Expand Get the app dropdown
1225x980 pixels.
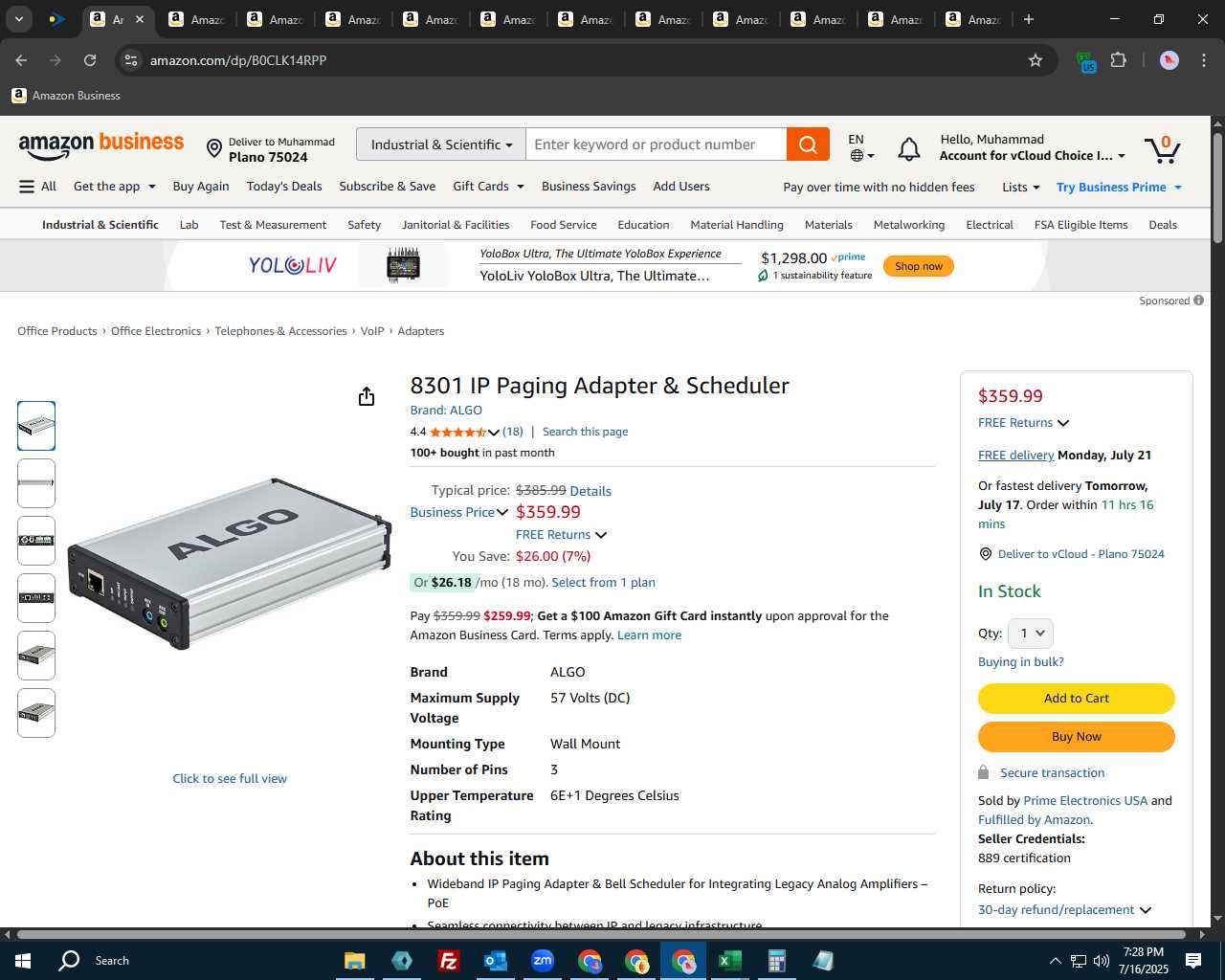coord(115,187)
